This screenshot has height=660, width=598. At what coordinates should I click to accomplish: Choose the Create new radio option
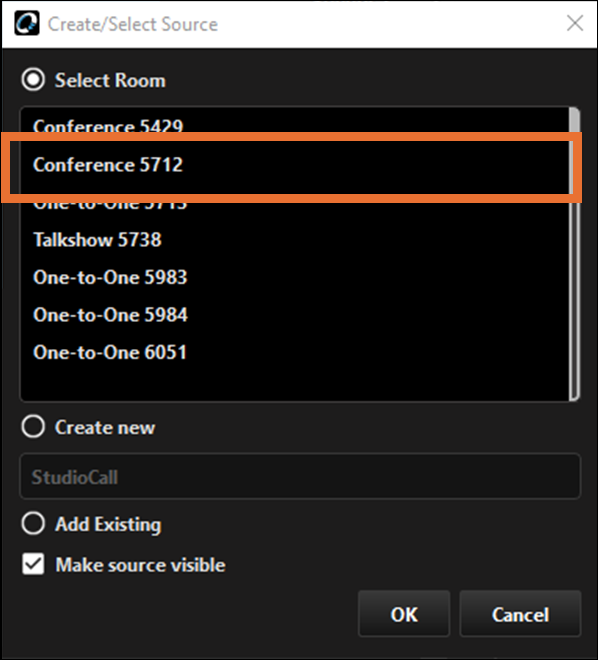pos(33,426)
